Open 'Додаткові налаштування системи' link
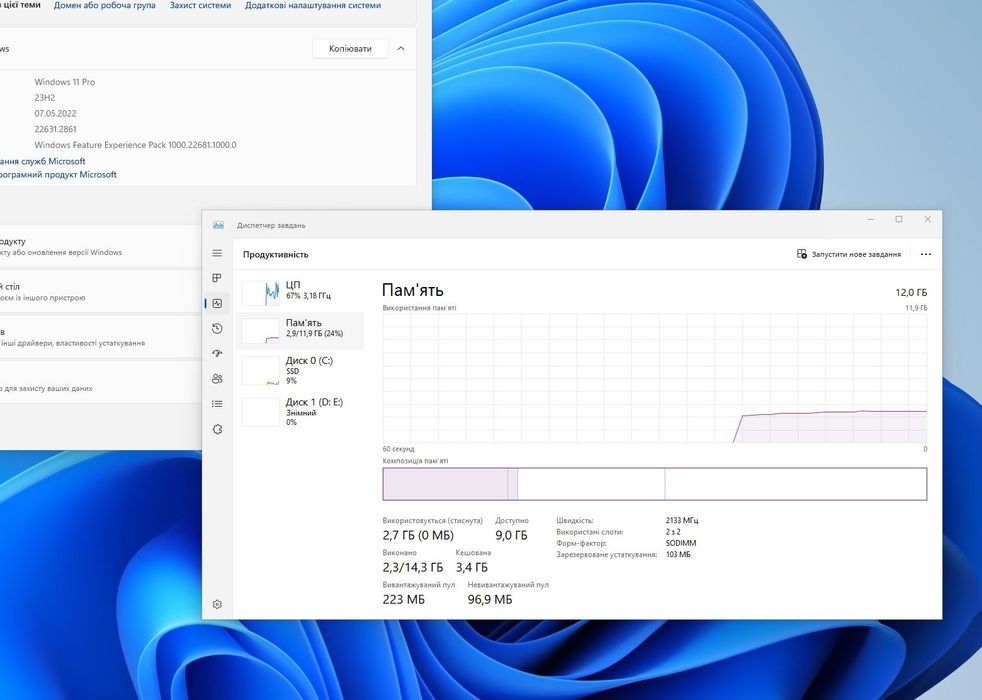Image resolution: width=982 pixels, height=700 pixels. 313,5
